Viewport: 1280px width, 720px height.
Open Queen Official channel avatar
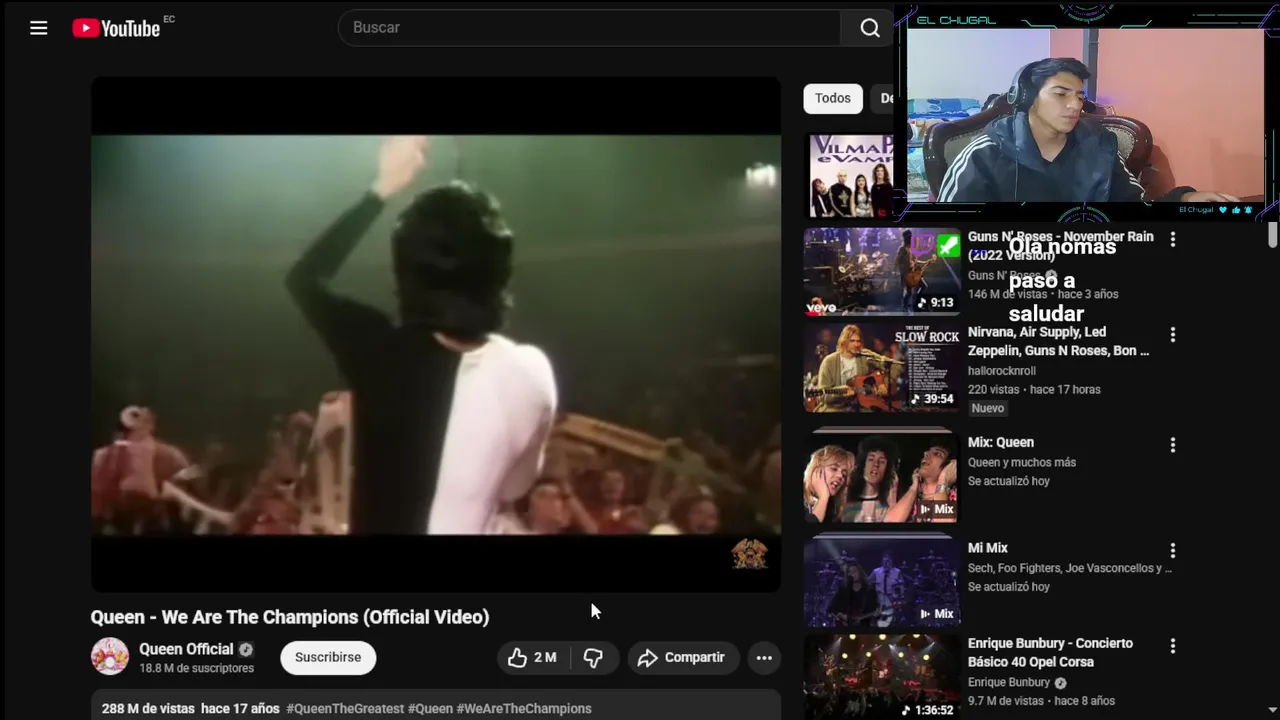(x=110, y=657)
